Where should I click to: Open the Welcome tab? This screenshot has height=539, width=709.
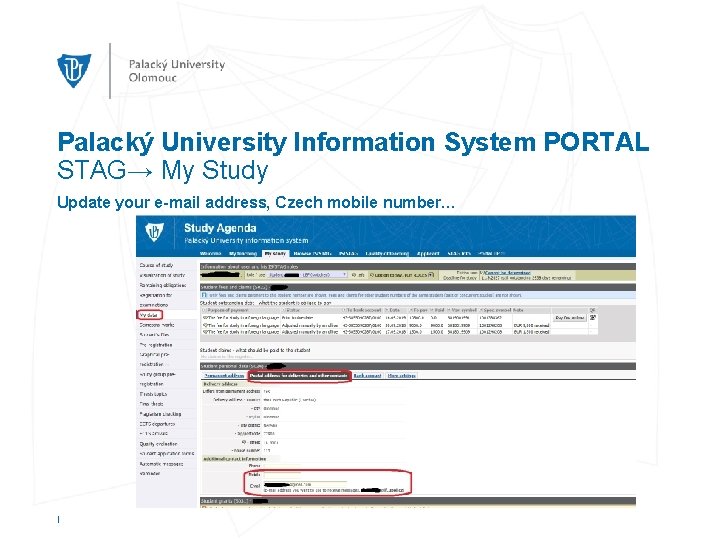point(211,254)
